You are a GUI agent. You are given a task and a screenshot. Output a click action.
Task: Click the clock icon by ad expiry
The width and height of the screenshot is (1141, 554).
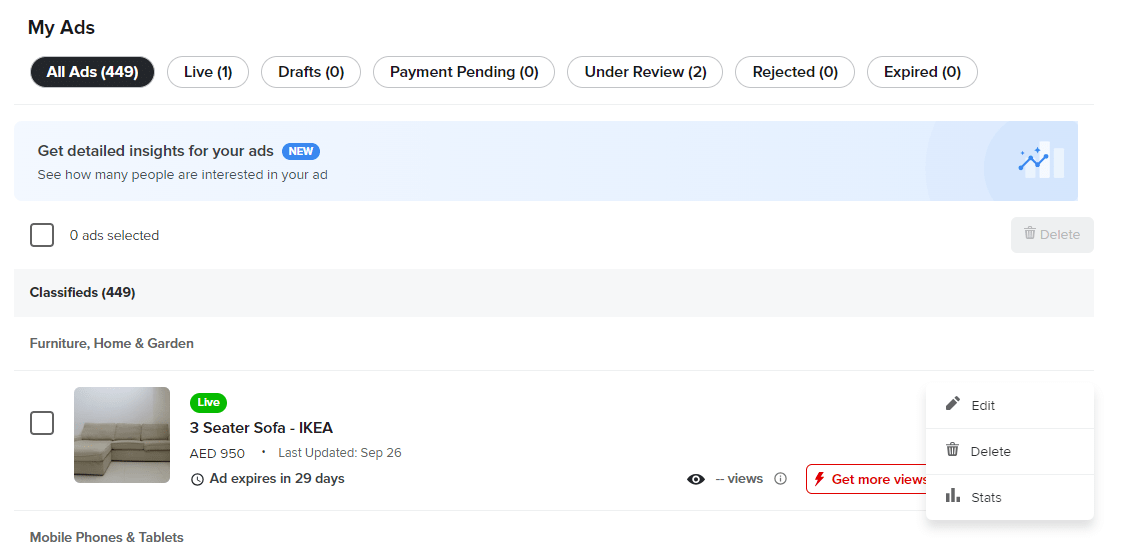(197, 479)
